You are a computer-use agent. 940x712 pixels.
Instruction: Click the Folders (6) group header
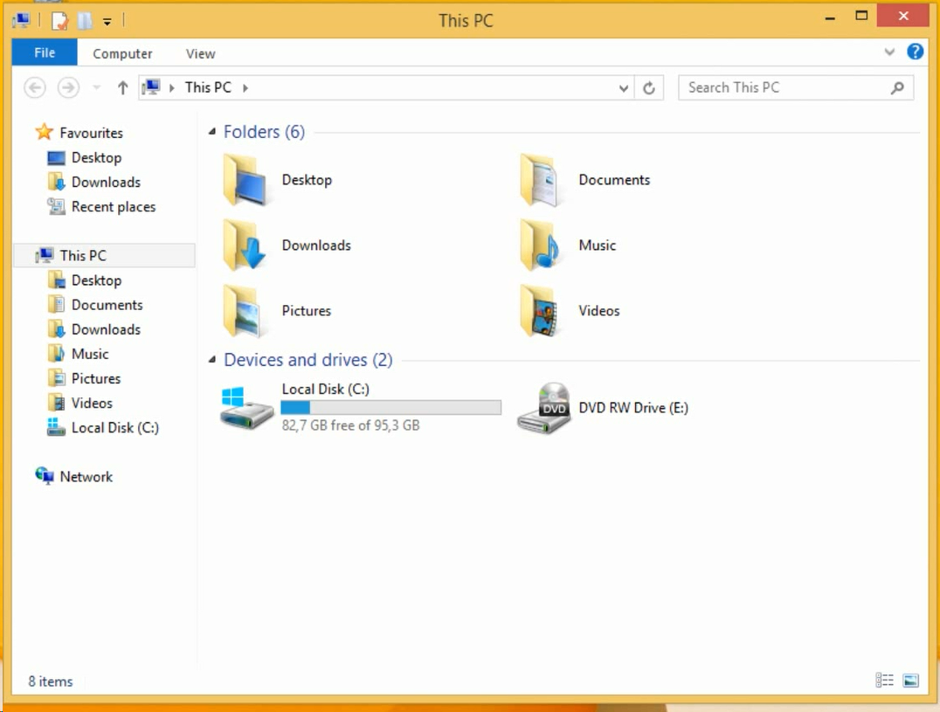point(264,132)
